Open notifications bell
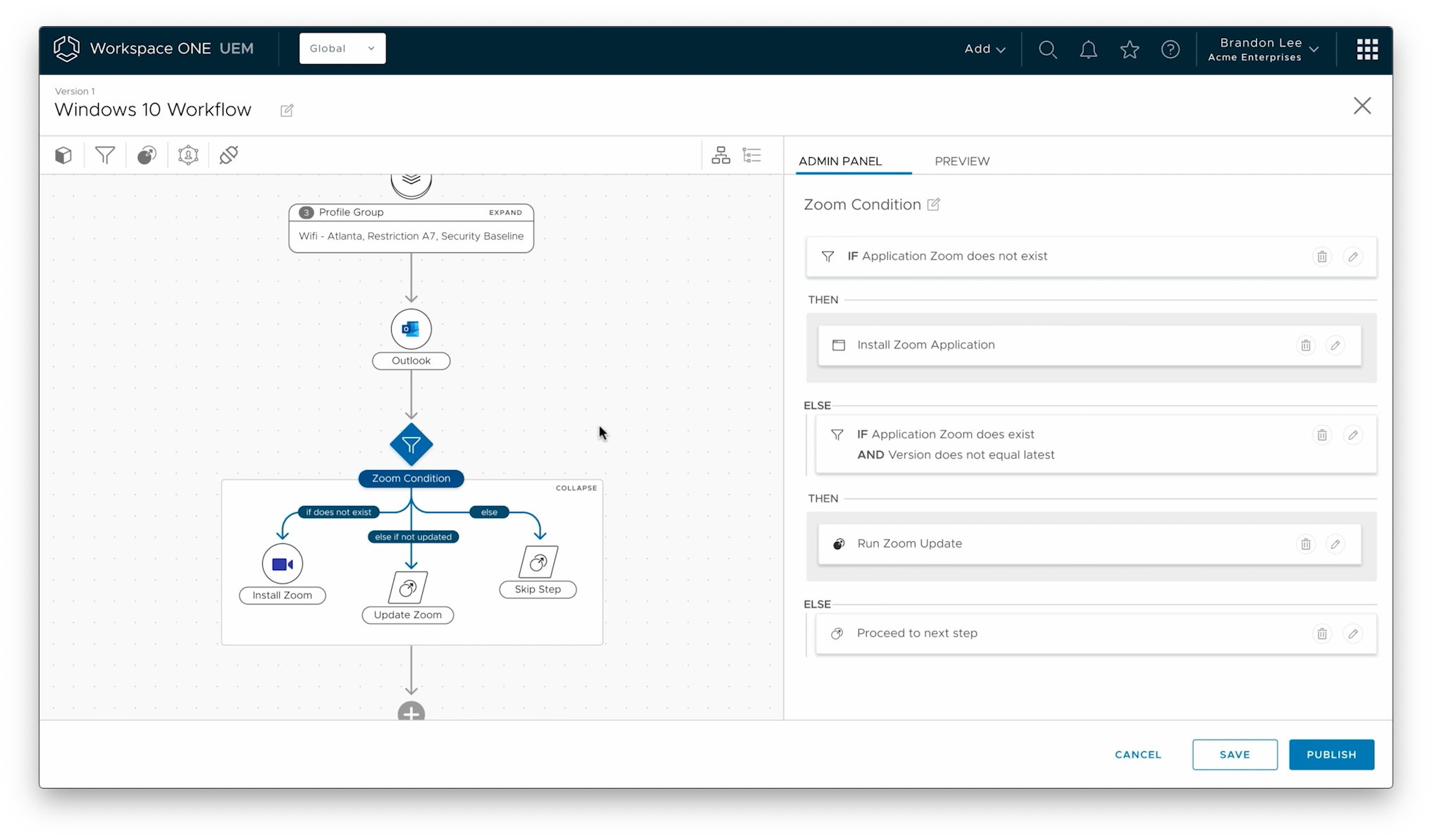The image size is (1432, 840). (1088, 49)
